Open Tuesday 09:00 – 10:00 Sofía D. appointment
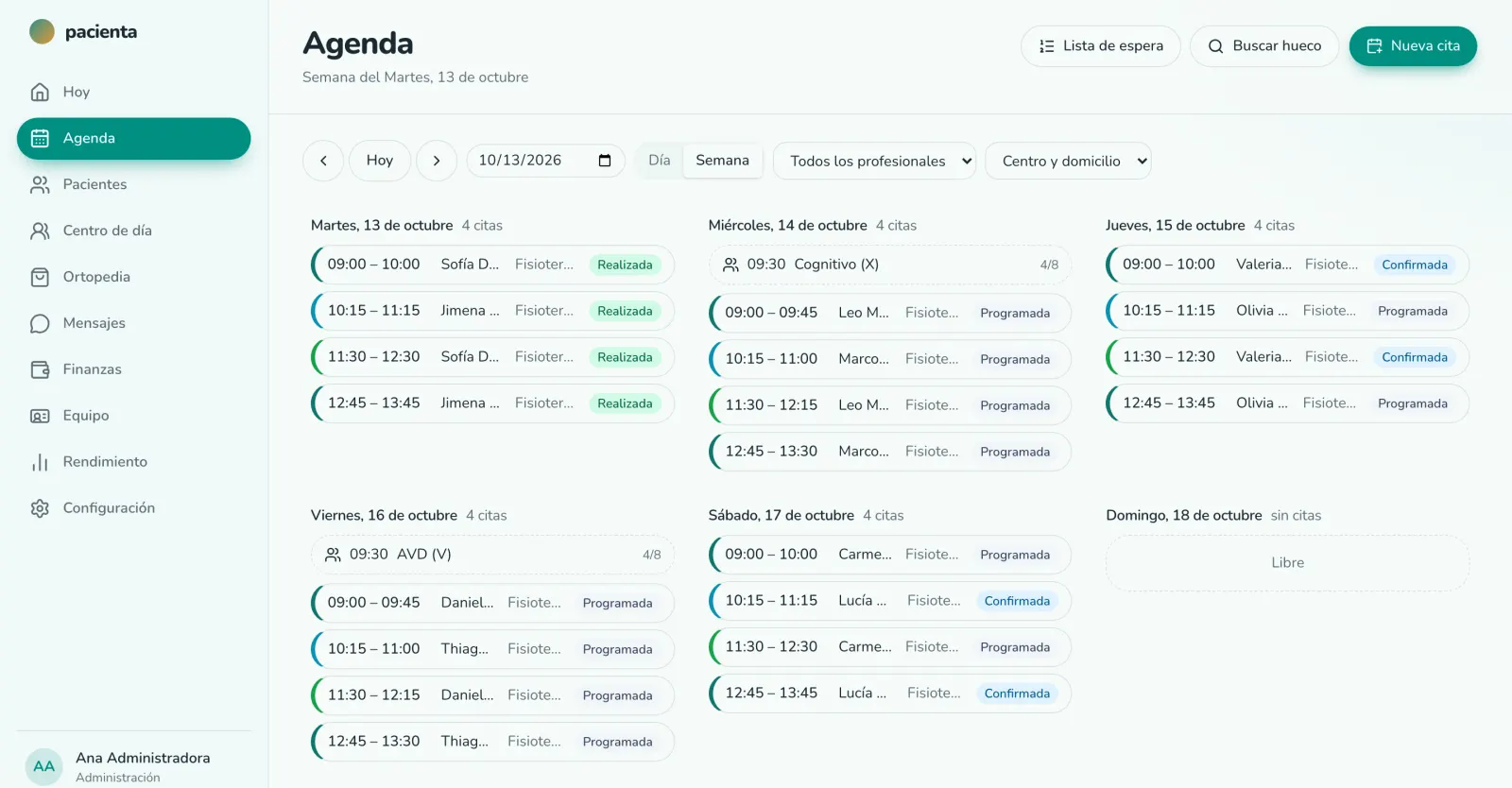The height and width of the screenshot is (788, 1512). click(x=492, y=265)
